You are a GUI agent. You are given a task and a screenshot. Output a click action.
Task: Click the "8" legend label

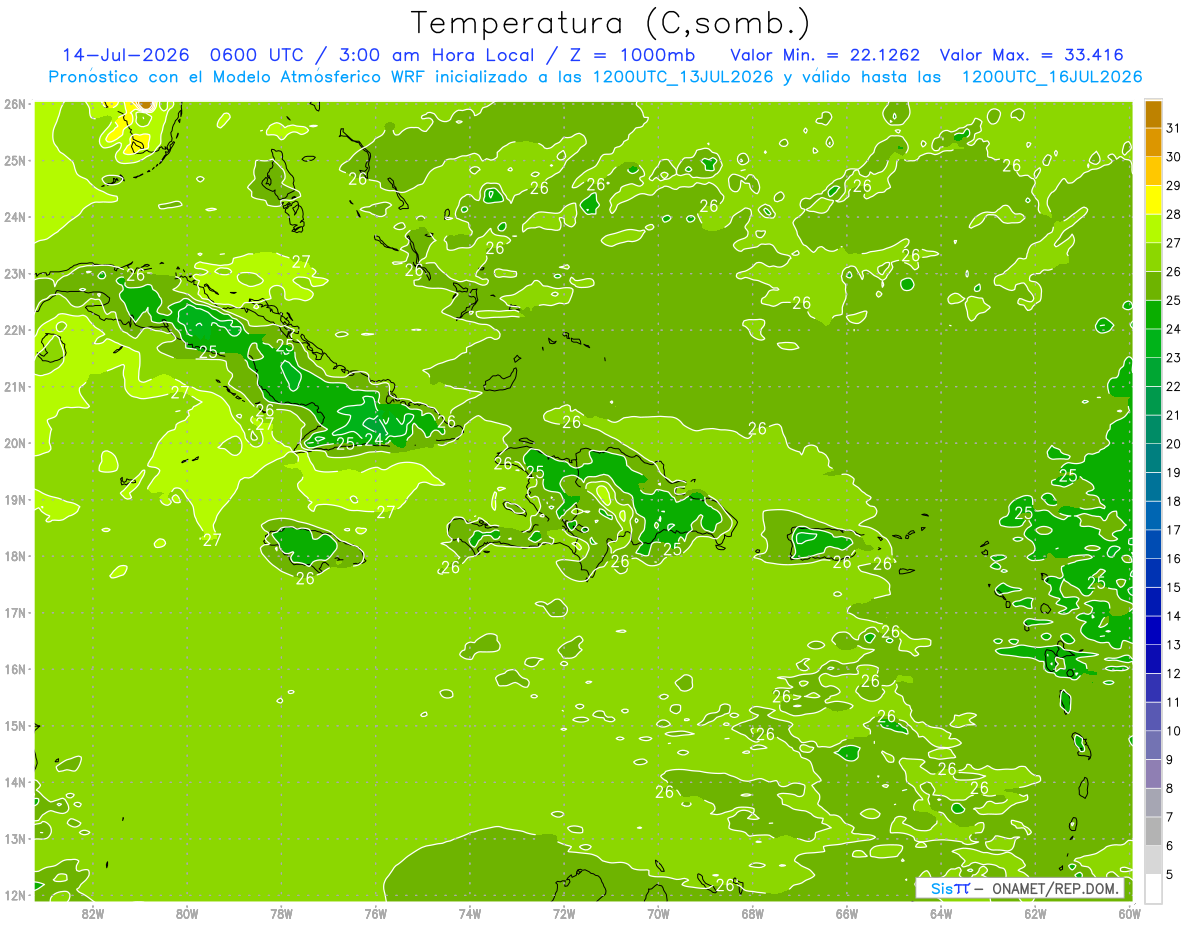1169,788
